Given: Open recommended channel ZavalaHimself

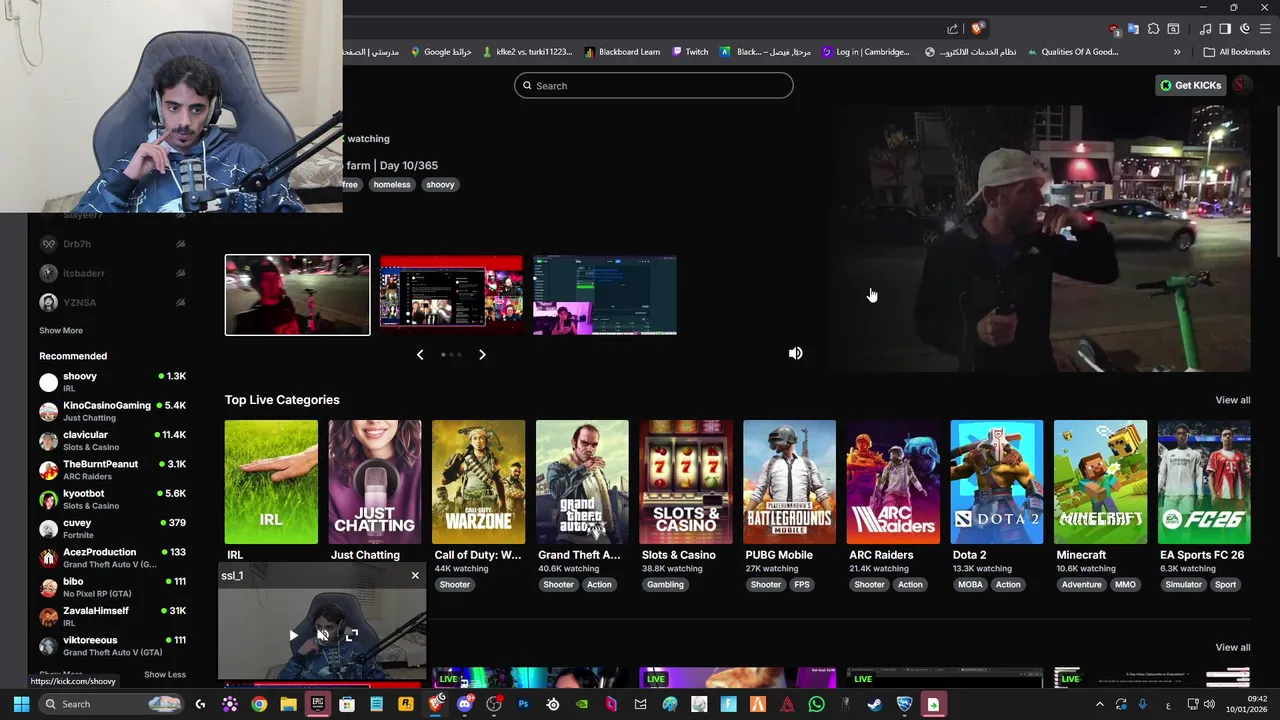Looking at the screenshot, I should (x=112, y=616).
